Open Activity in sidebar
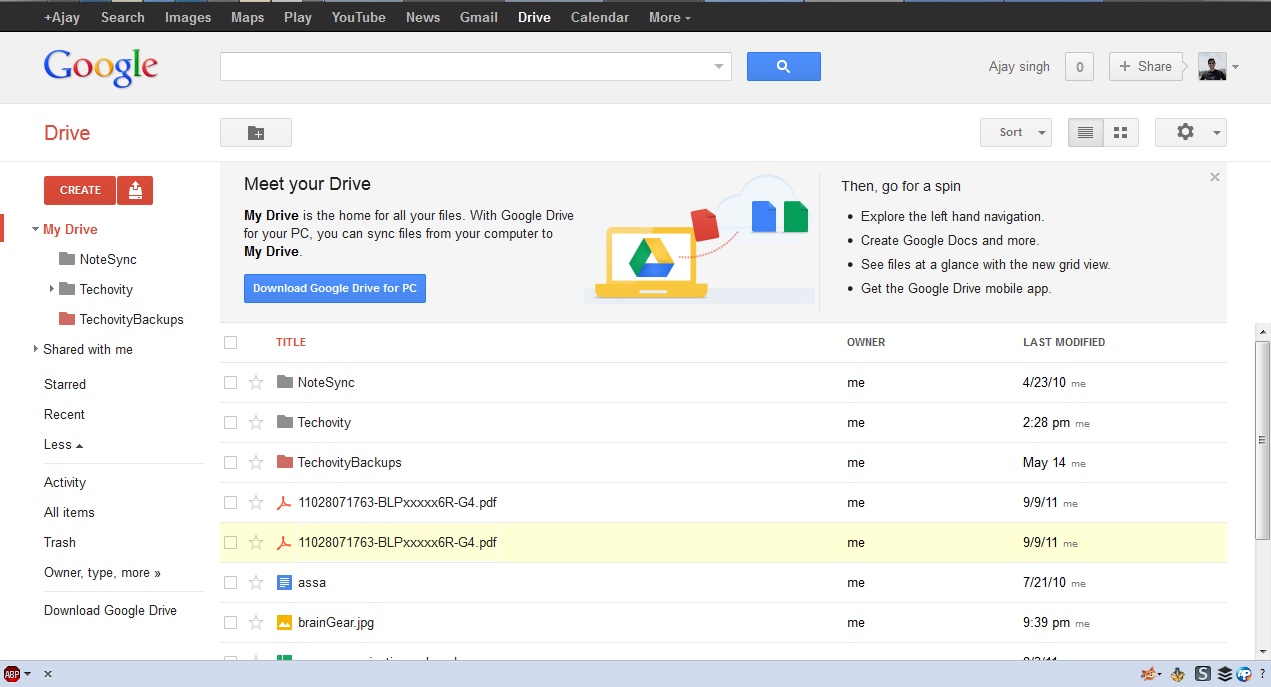This screenshot has height=687, width=1271. point(65,482)
